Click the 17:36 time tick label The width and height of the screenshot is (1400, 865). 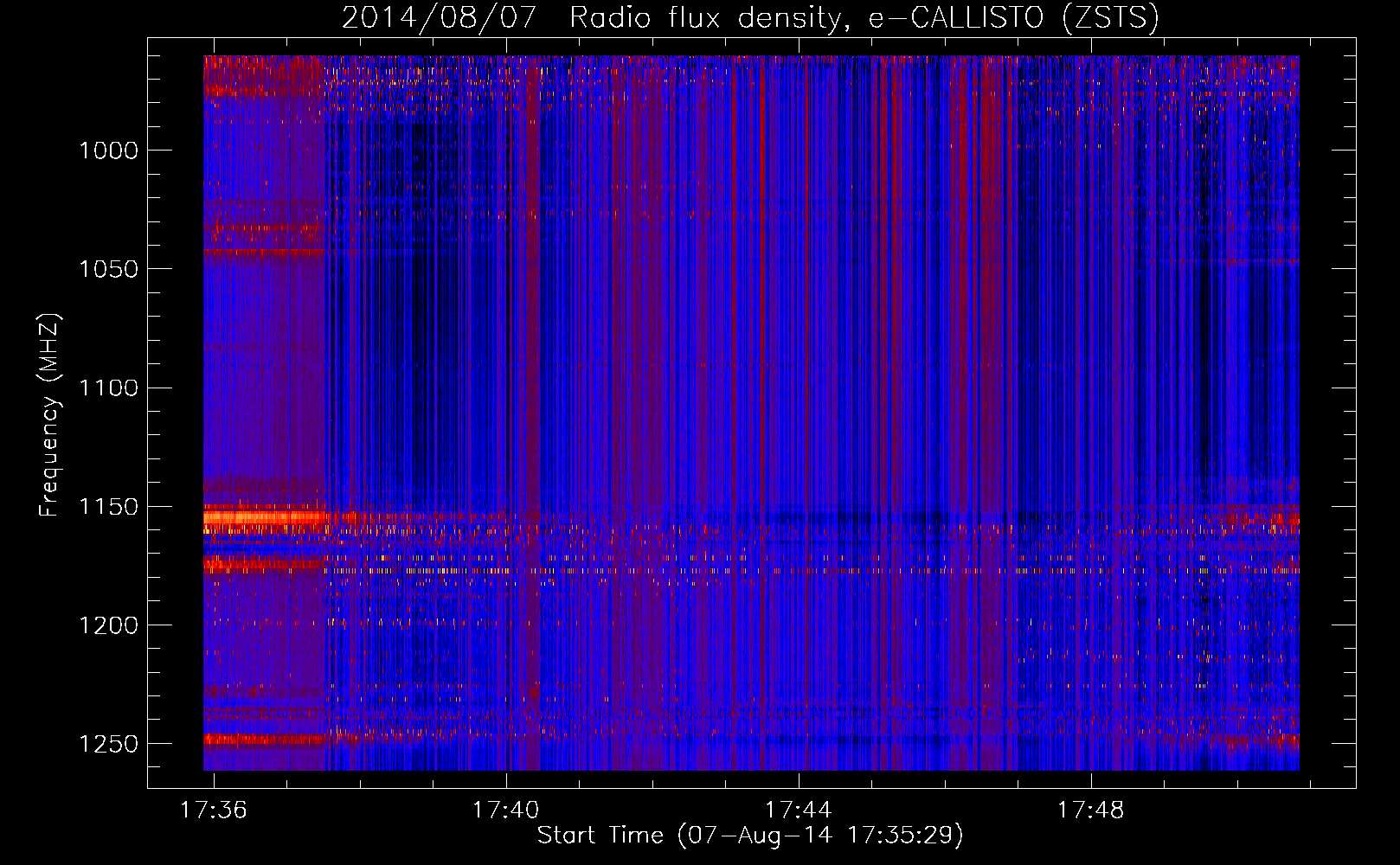coord(213,810)
